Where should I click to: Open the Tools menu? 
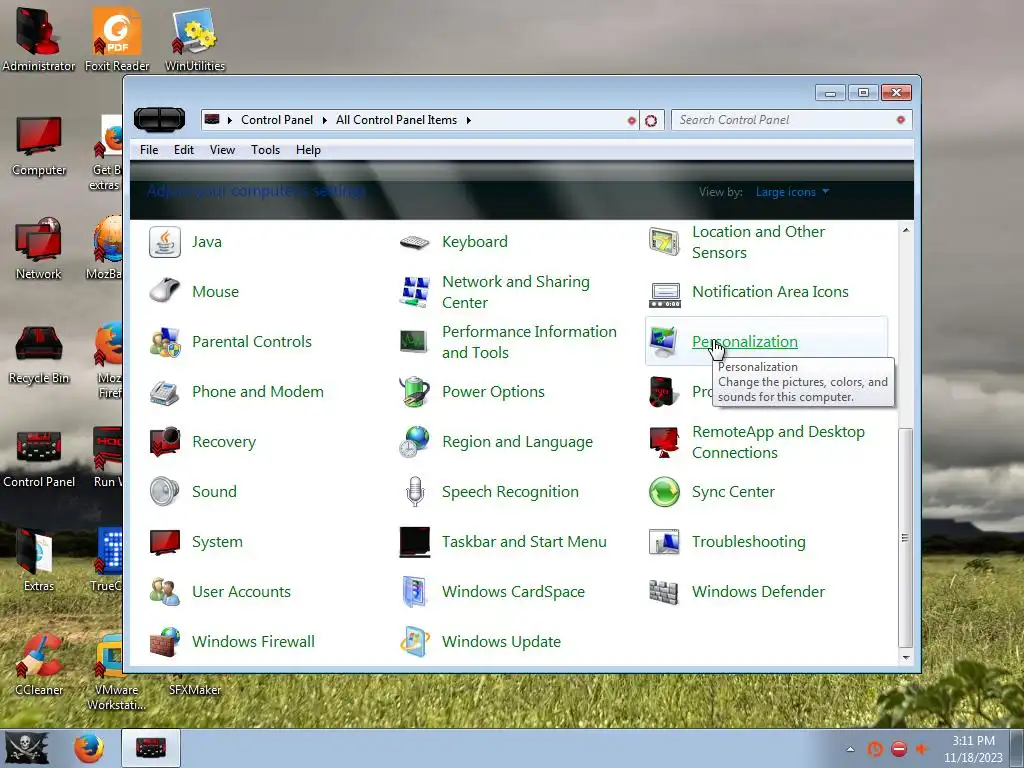[x=265, y=150]
